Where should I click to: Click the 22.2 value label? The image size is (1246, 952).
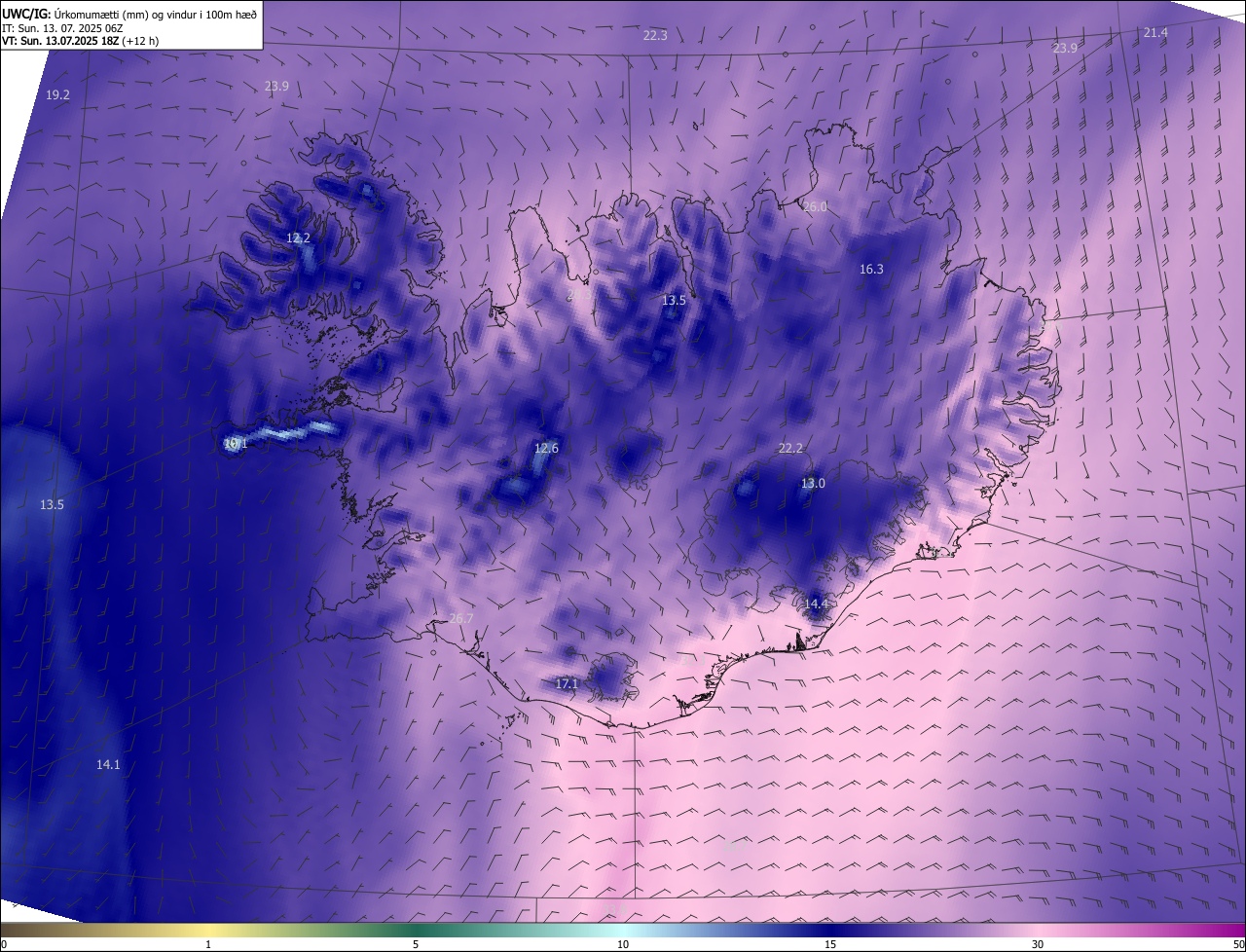click(790, 449)
